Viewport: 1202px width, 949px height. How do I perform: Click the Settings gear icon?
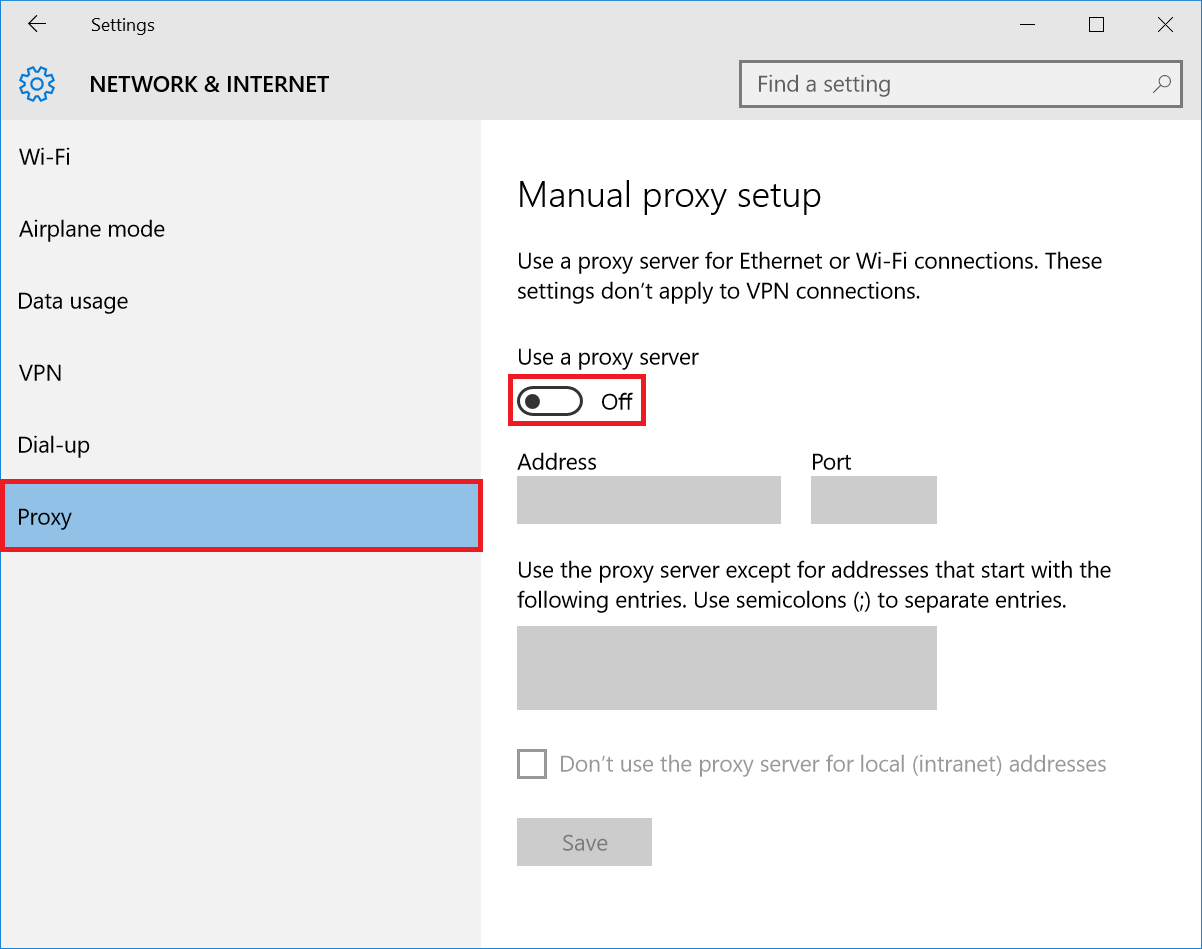pyautogui.click(x=37, y=85)
